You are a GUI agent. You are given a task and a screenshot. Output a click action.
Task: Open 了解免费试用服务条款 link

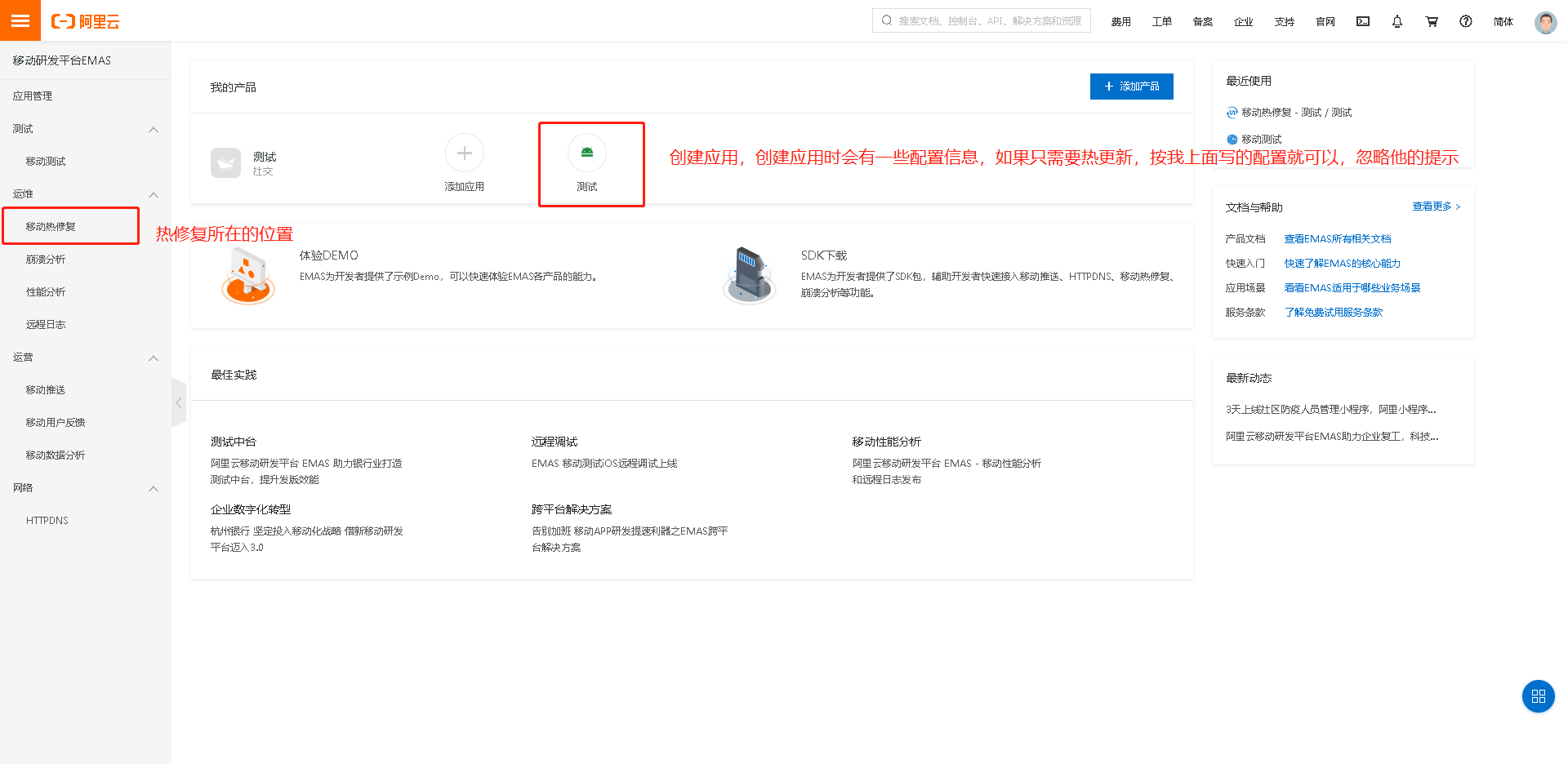(1334, 313)
